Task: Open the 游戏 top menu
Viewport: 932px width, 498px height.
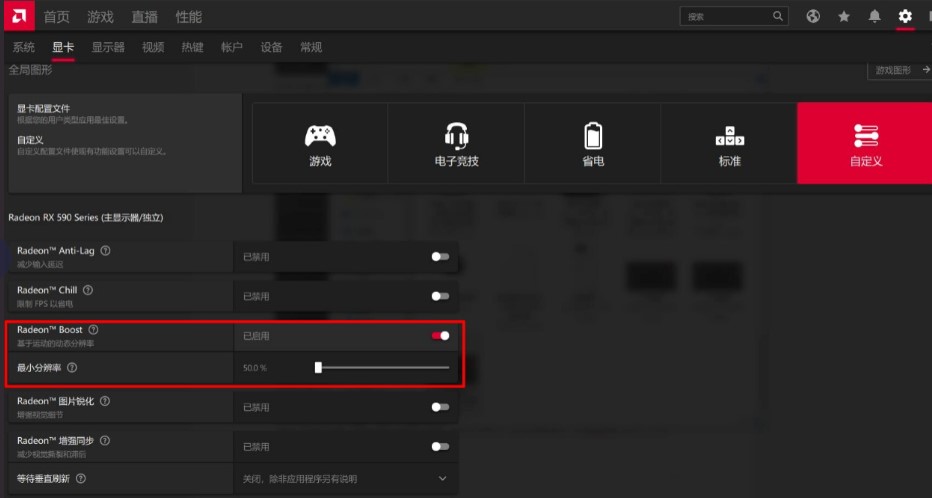Action: (x=100, y=17)
